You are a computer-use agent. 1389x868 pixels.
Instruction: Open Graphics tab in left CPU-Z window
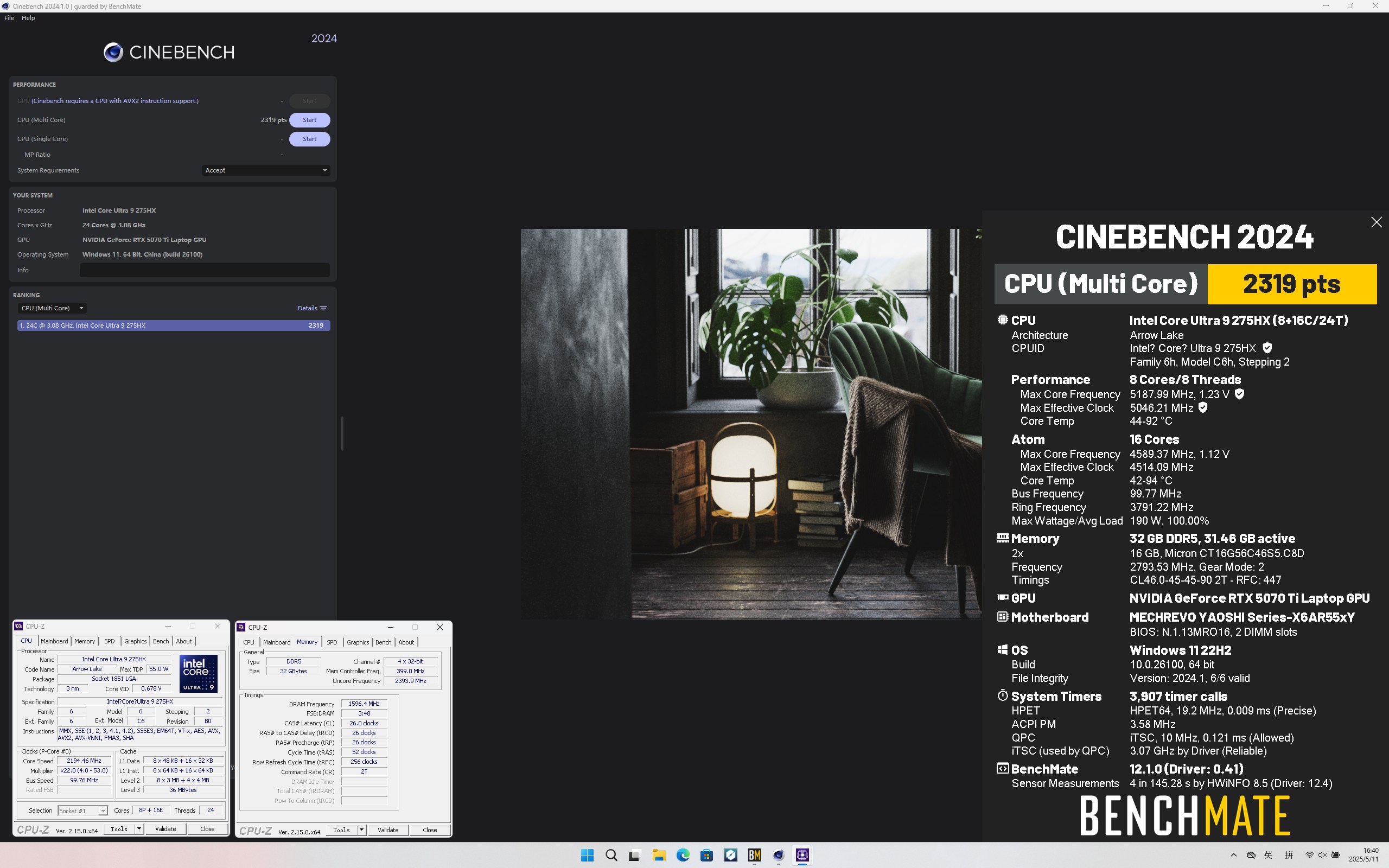pyautogui.click(x=136, y=641)
